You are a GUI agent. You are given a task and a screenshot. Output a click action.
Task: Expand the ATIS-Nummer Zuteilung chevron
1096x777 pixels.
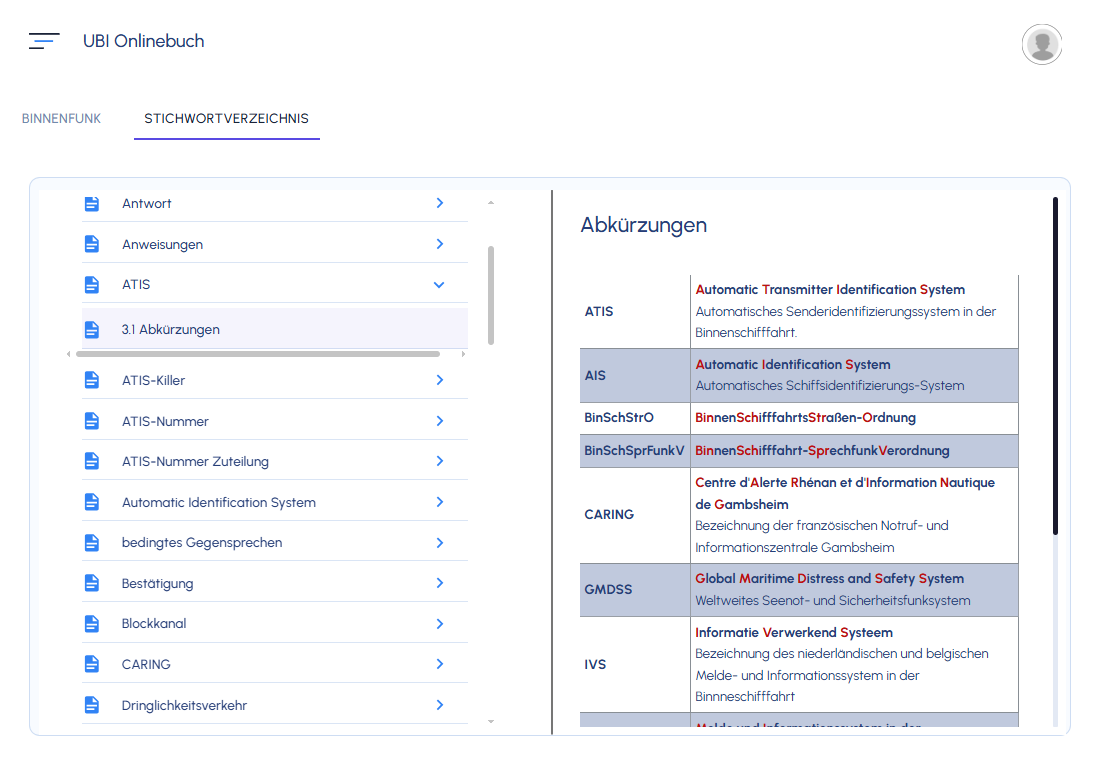point(440,461)
